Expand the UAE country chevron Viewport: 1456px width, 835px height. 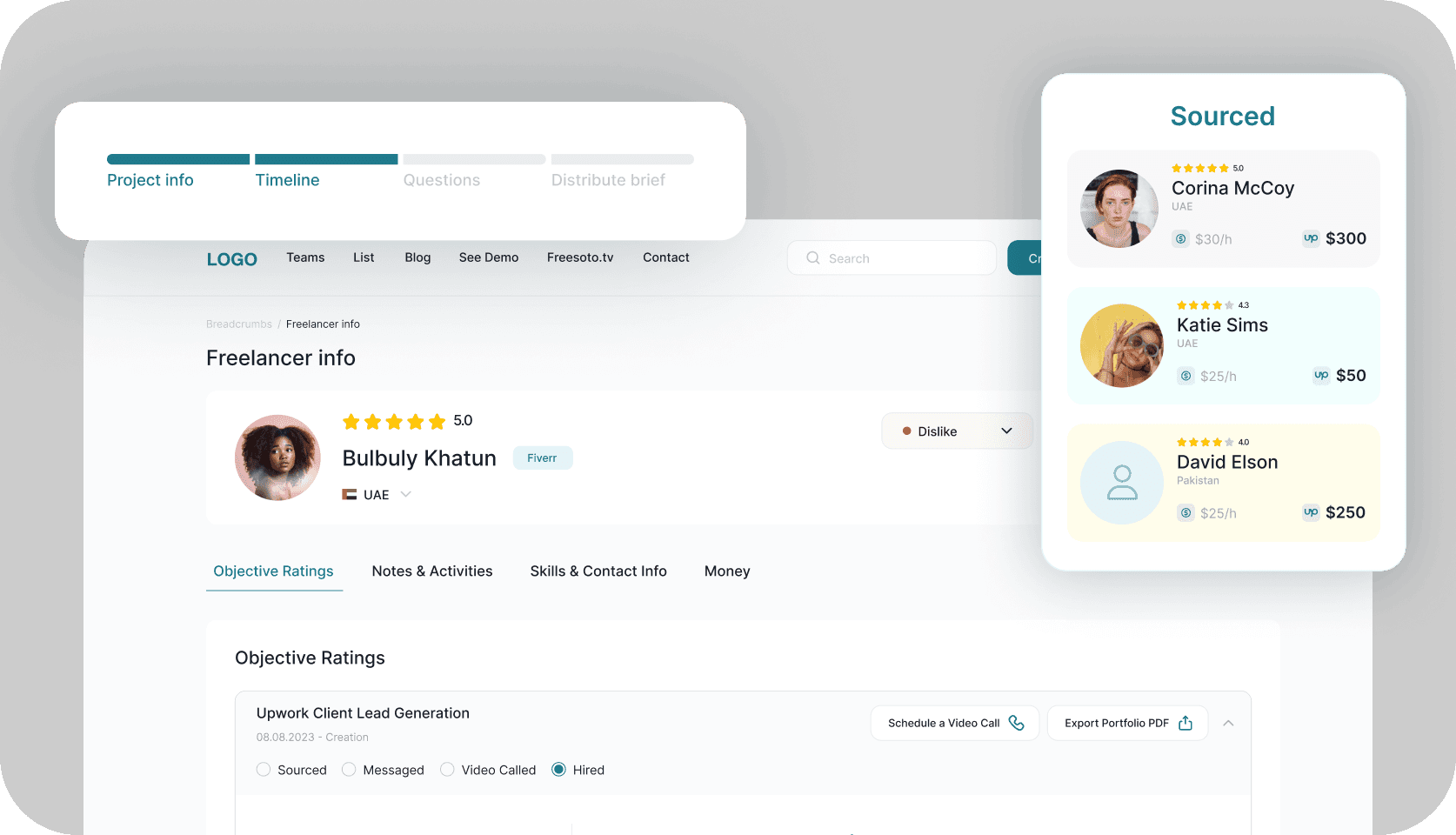pos(405,495)
